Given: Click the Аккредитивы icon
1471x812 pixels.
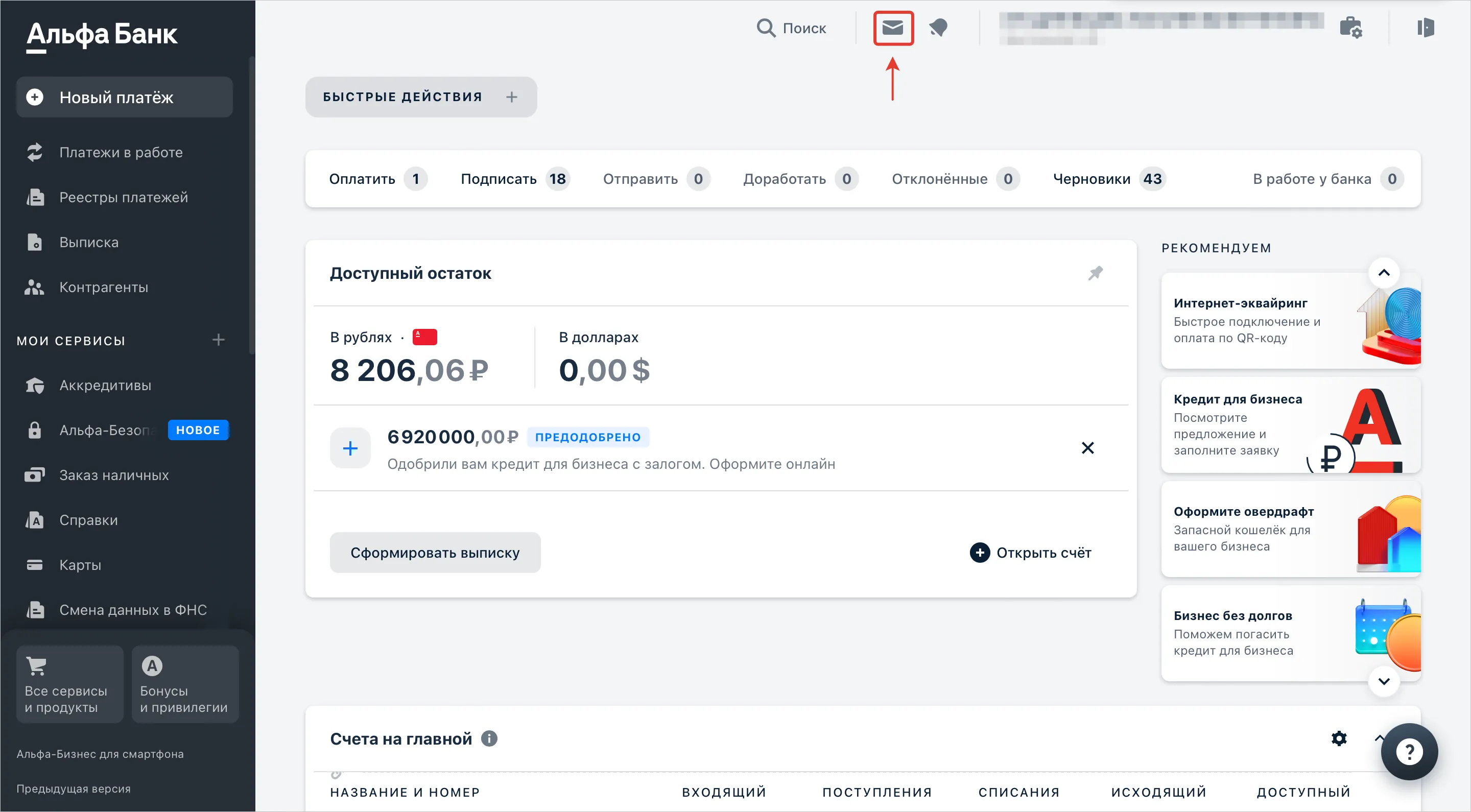Looking at the screenshot, I should pyautogui.click(x=35, y=386).
